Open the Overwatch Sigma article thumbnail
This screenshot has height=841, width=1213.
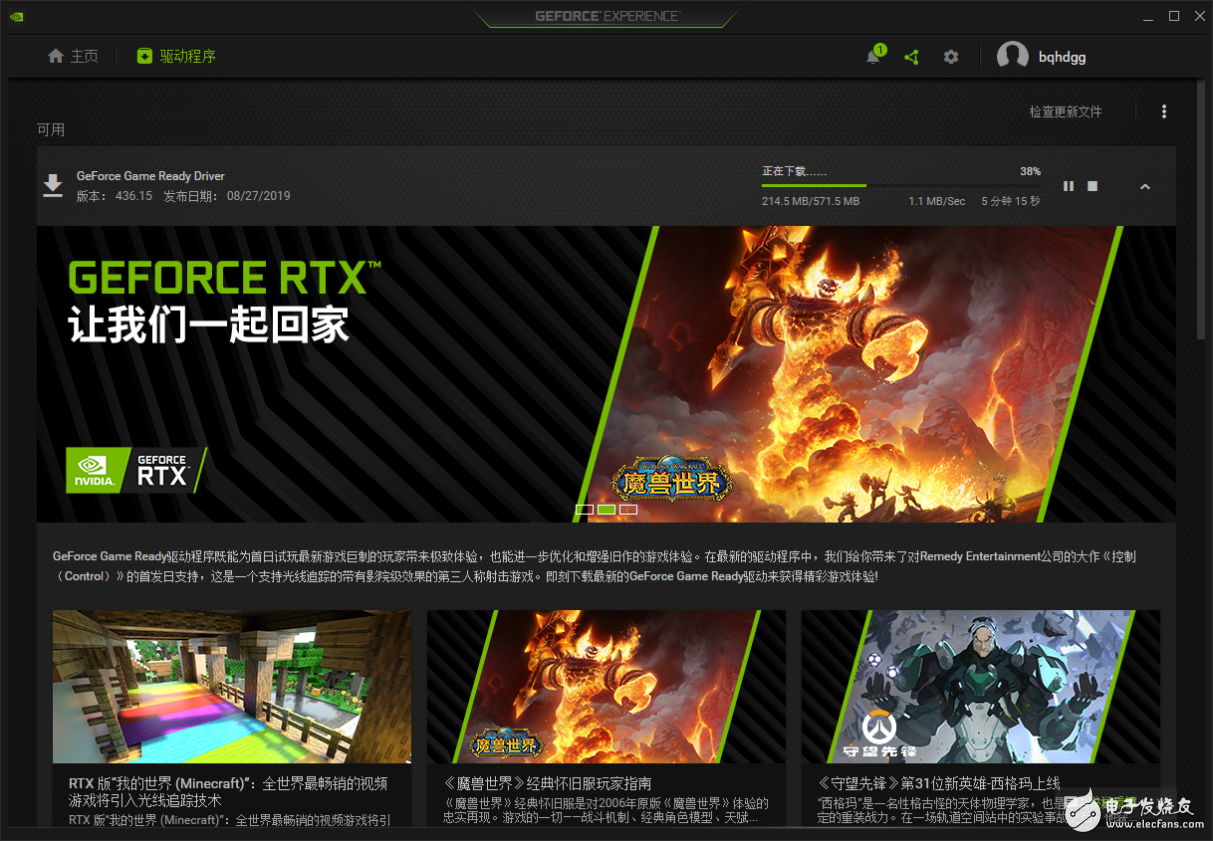(981, 687)
